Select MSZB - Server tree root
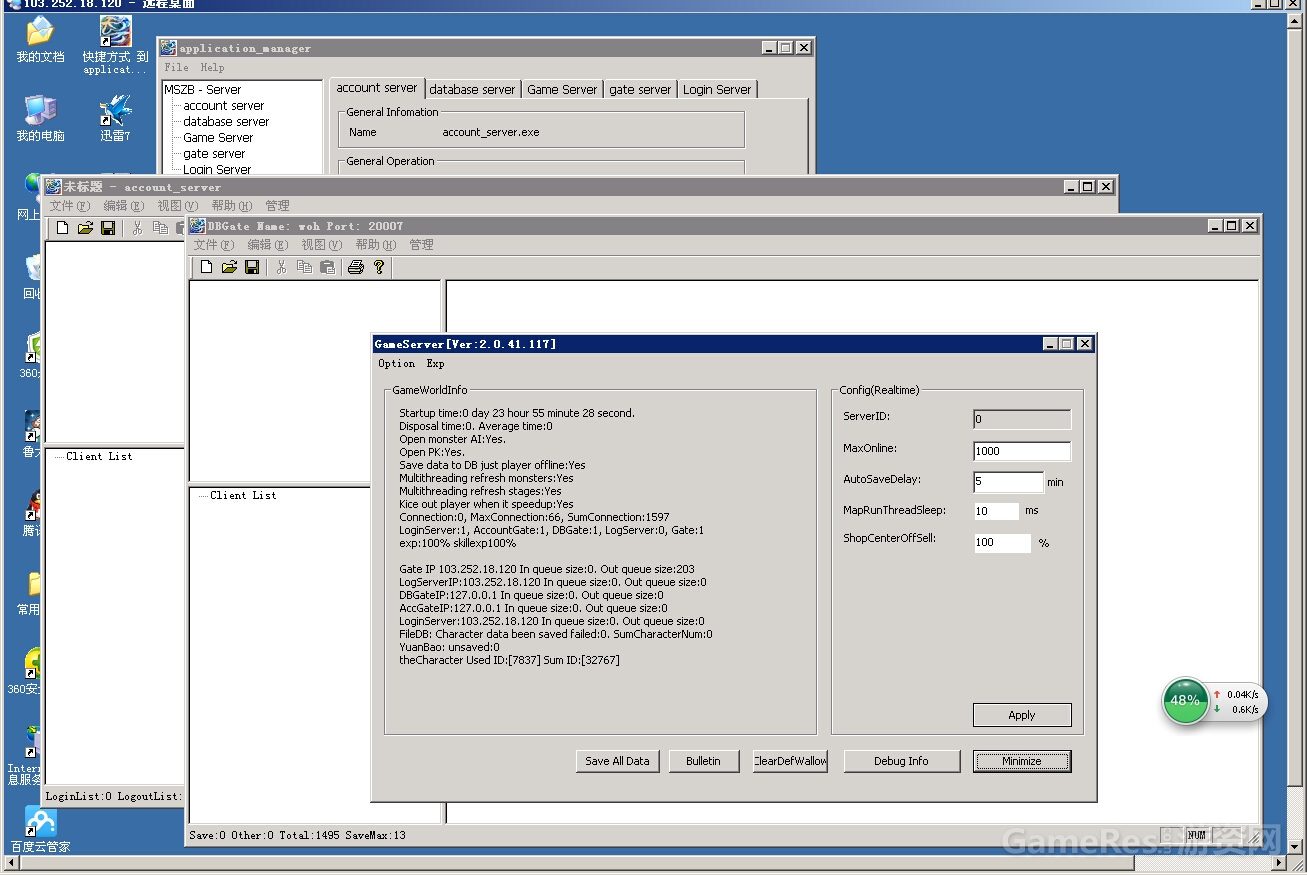This screenshot has height=875, width=1307. point(202,90)
